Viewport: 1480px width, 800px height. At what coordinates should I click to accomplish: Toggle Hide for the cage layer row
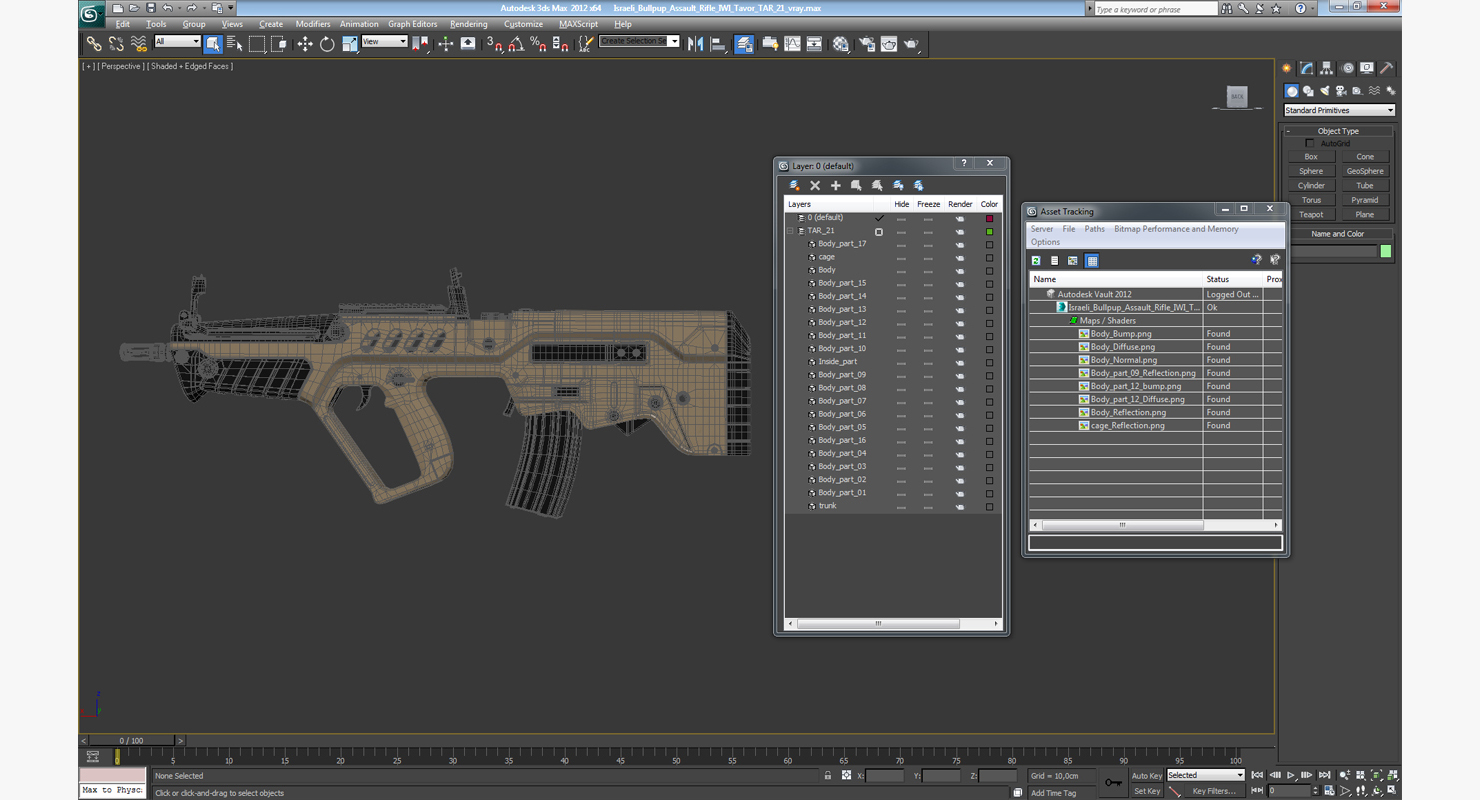(901, 257)
